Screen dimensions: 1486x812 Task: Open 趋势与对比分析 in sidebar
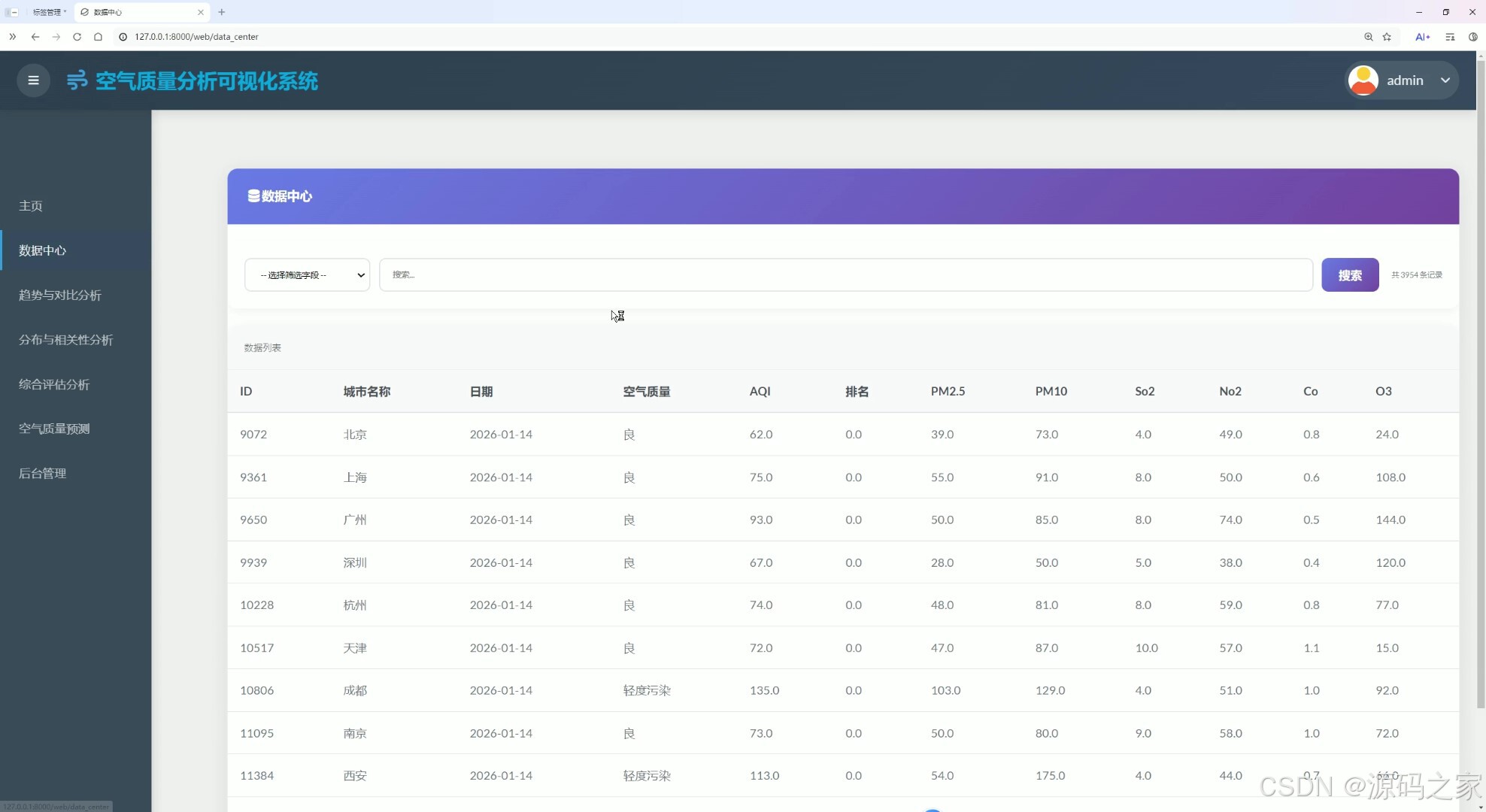tap(60, 295)
